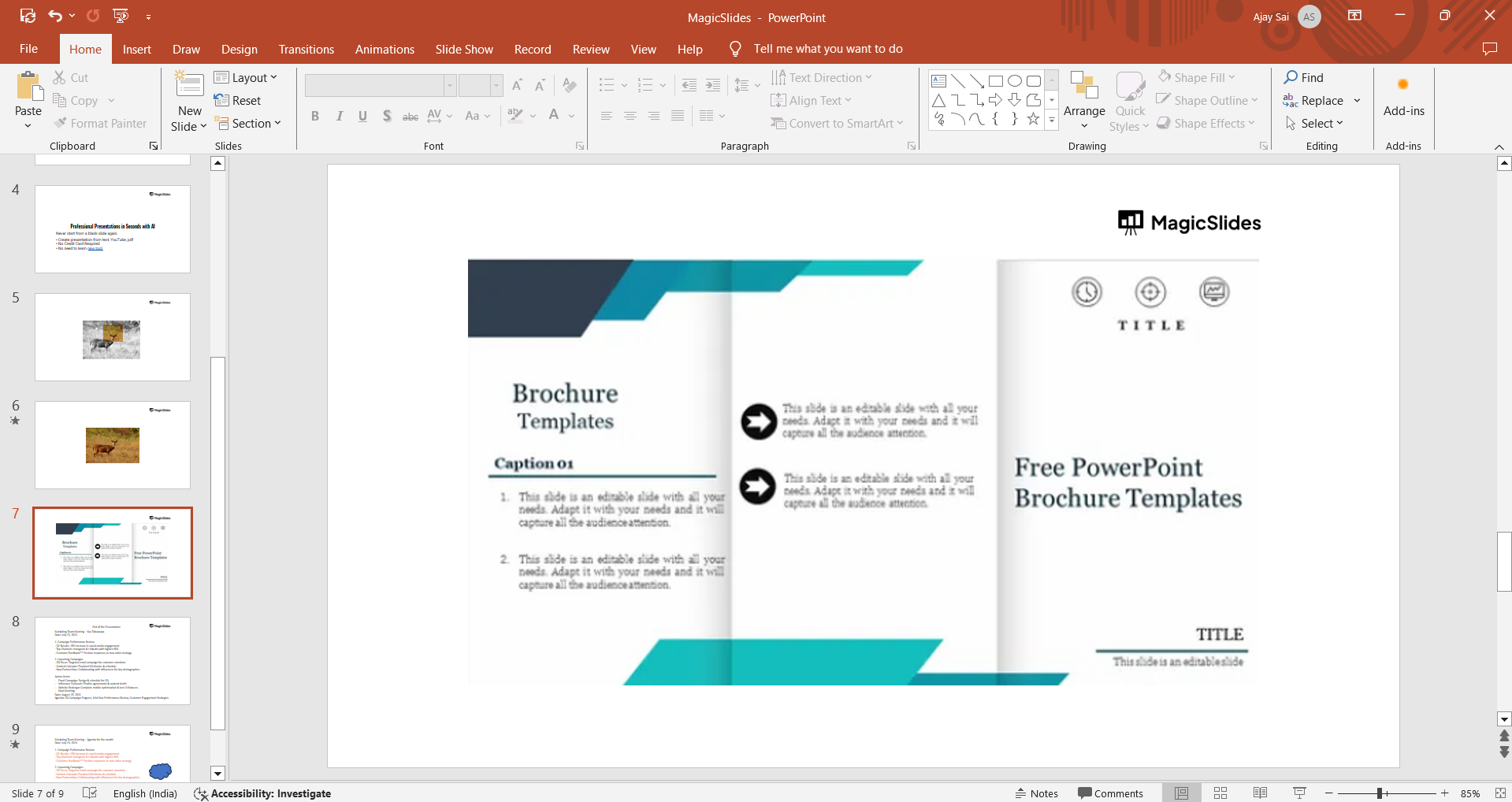This screenshot has width=1512, height=802.
Task: Switch to Slide Sorter view
Action: 1220,793
